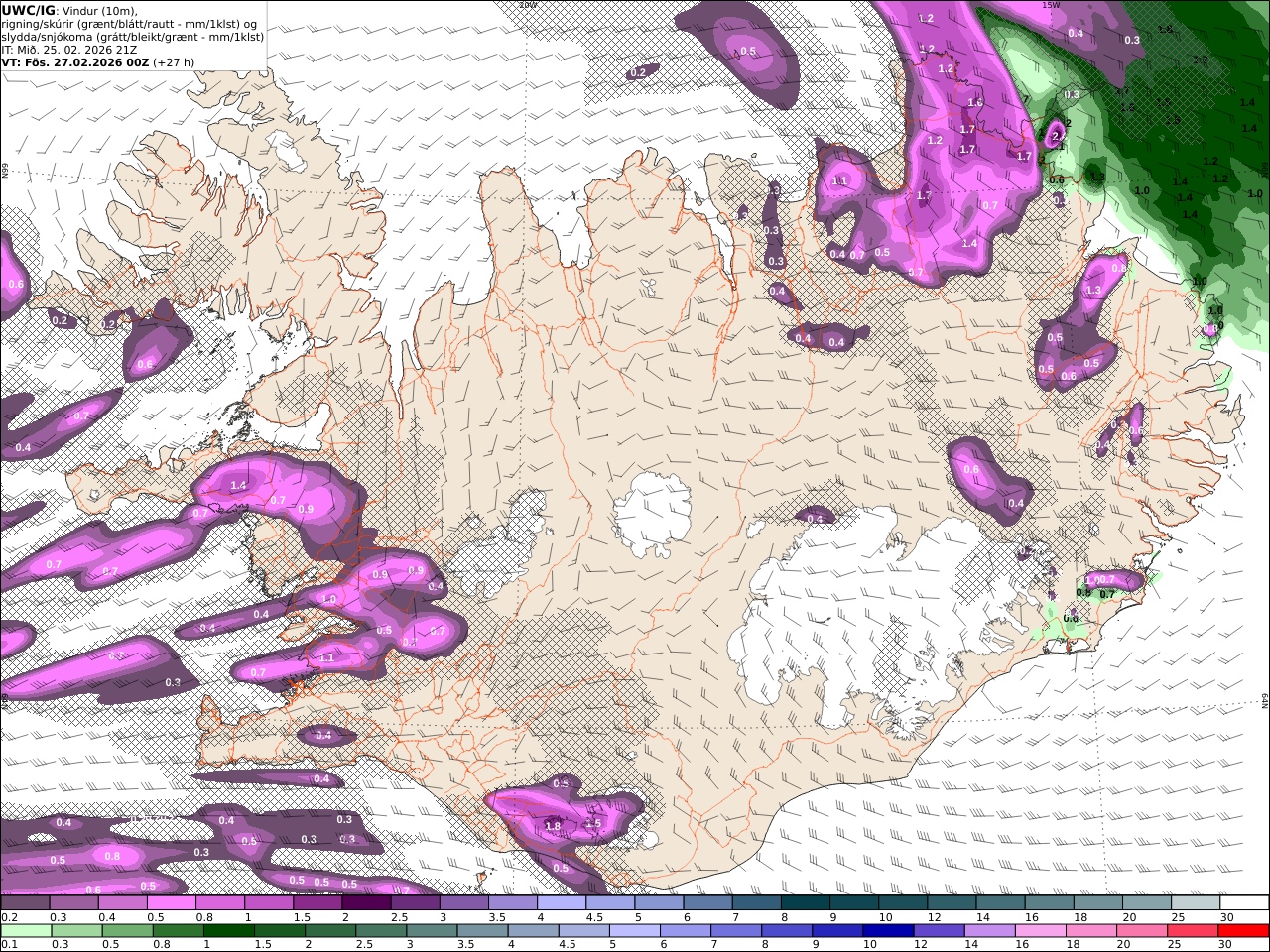Image resolution: width=1270 pixels, height=952 pixels.
Task: Click the rain scale swatch between 3 and 3.5
Action: 433,931
